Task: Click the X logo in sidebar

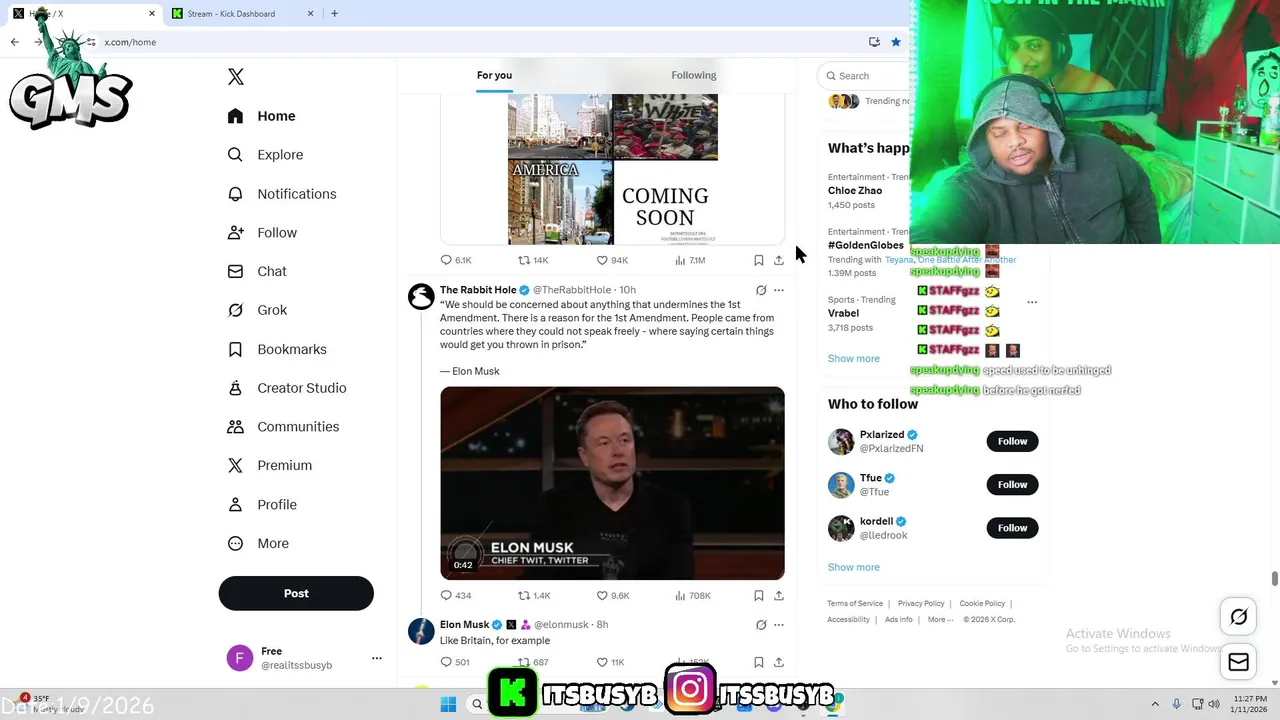Action: 236,77
